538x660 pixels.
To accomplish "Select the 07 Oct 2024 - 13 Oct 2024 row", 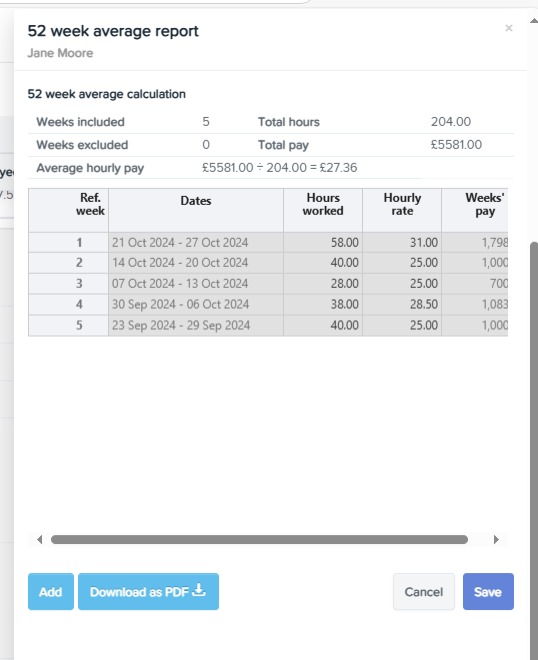I will (x=268, y=284).
